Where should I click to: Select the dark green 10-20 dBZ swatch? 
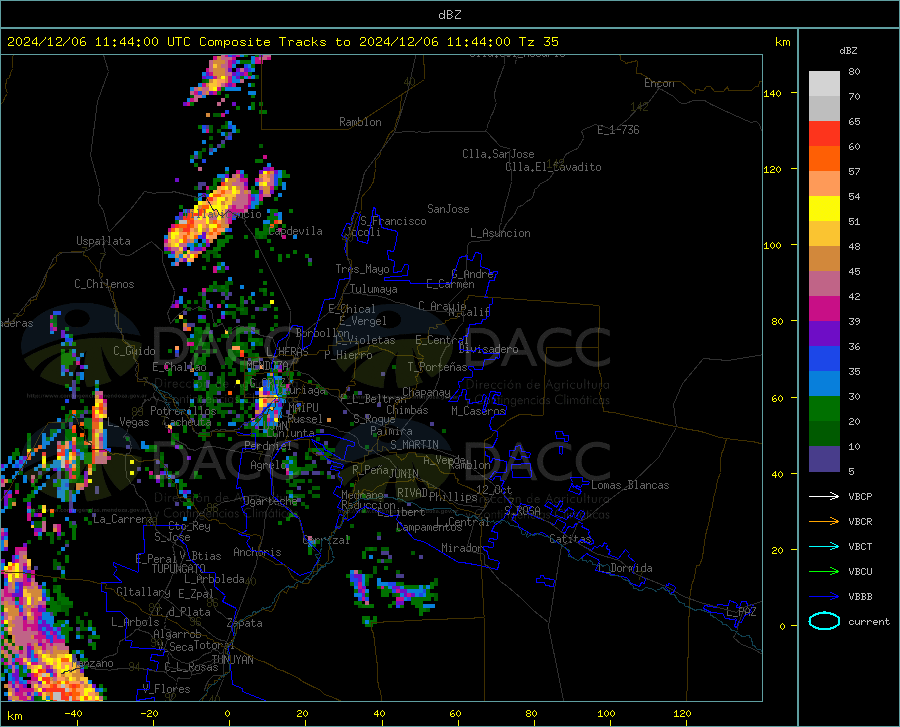tap(824, 434)
